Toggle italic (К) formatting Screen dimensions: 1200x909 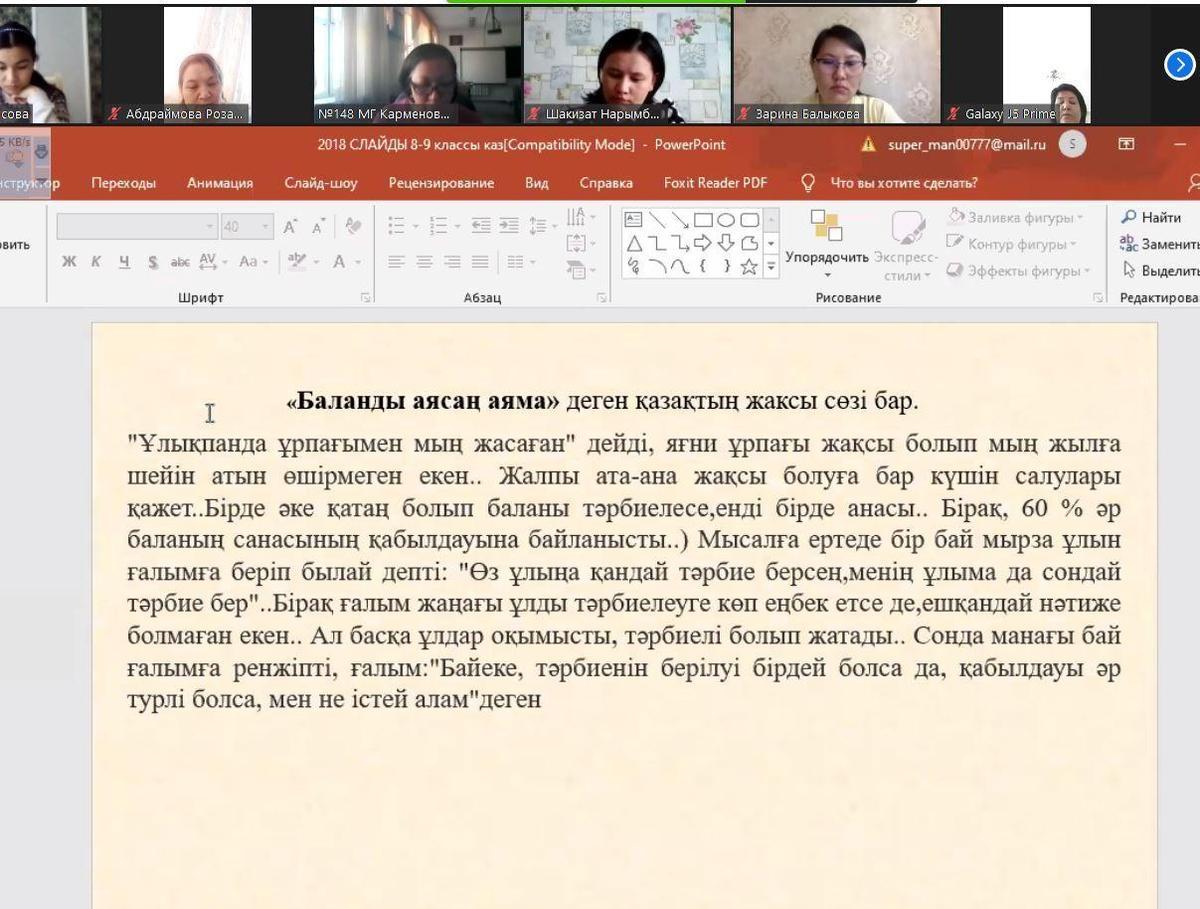coord(96,262)
